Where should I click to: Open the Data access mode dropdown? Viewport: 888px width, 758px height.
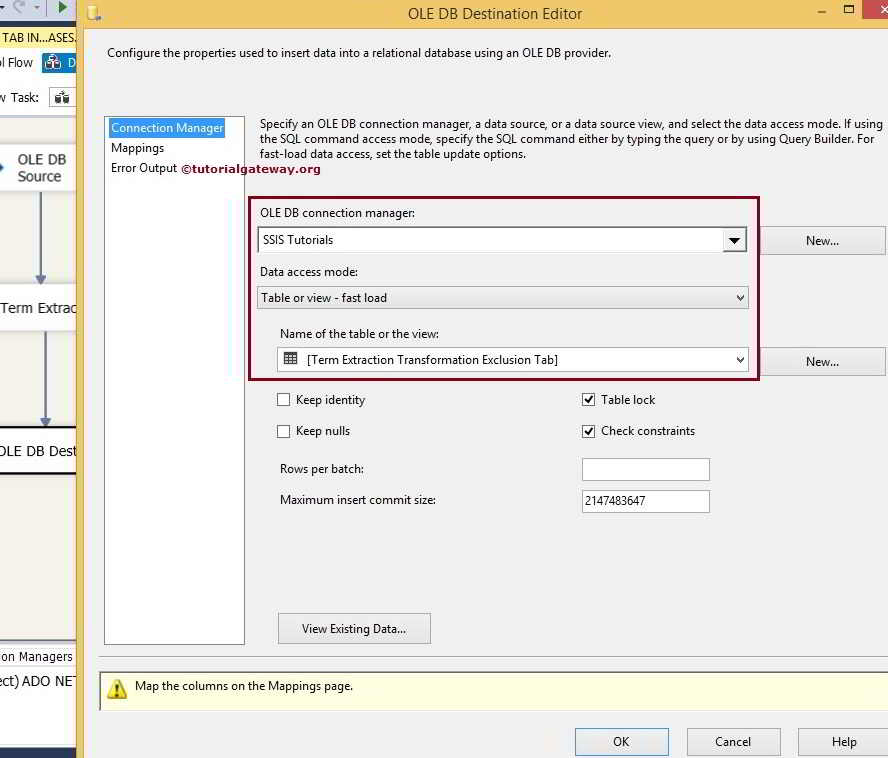click(738, 297)
